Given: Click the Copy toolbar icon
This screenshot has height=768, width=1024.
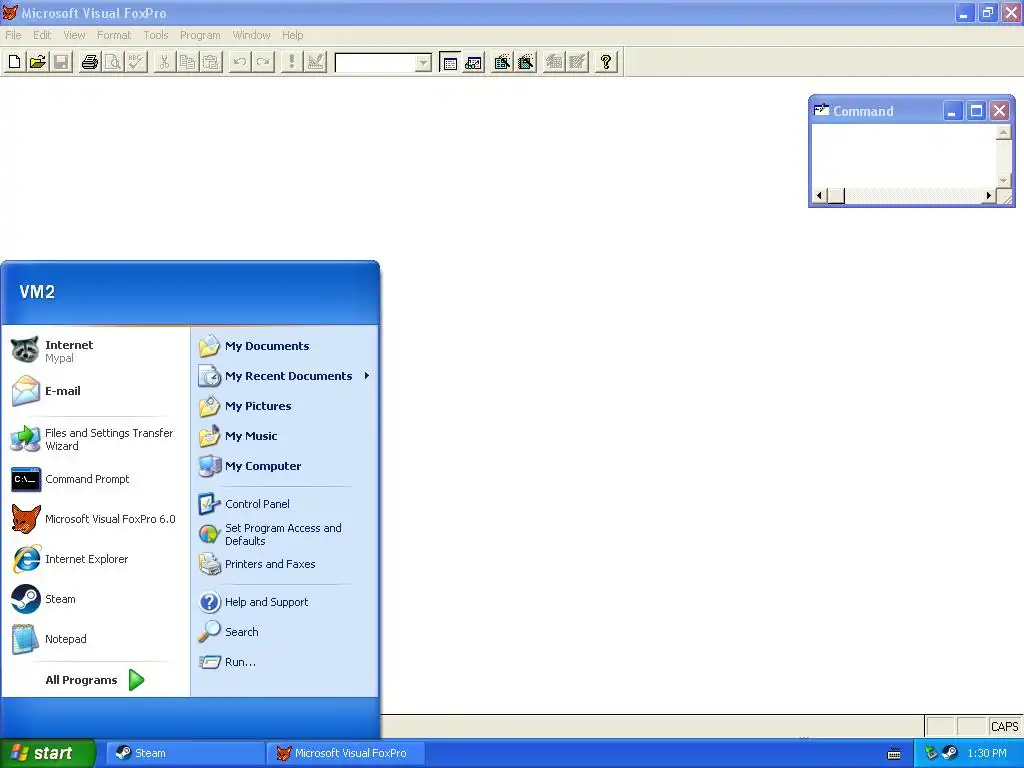Looking at the screenshot, I should [187, 62].
